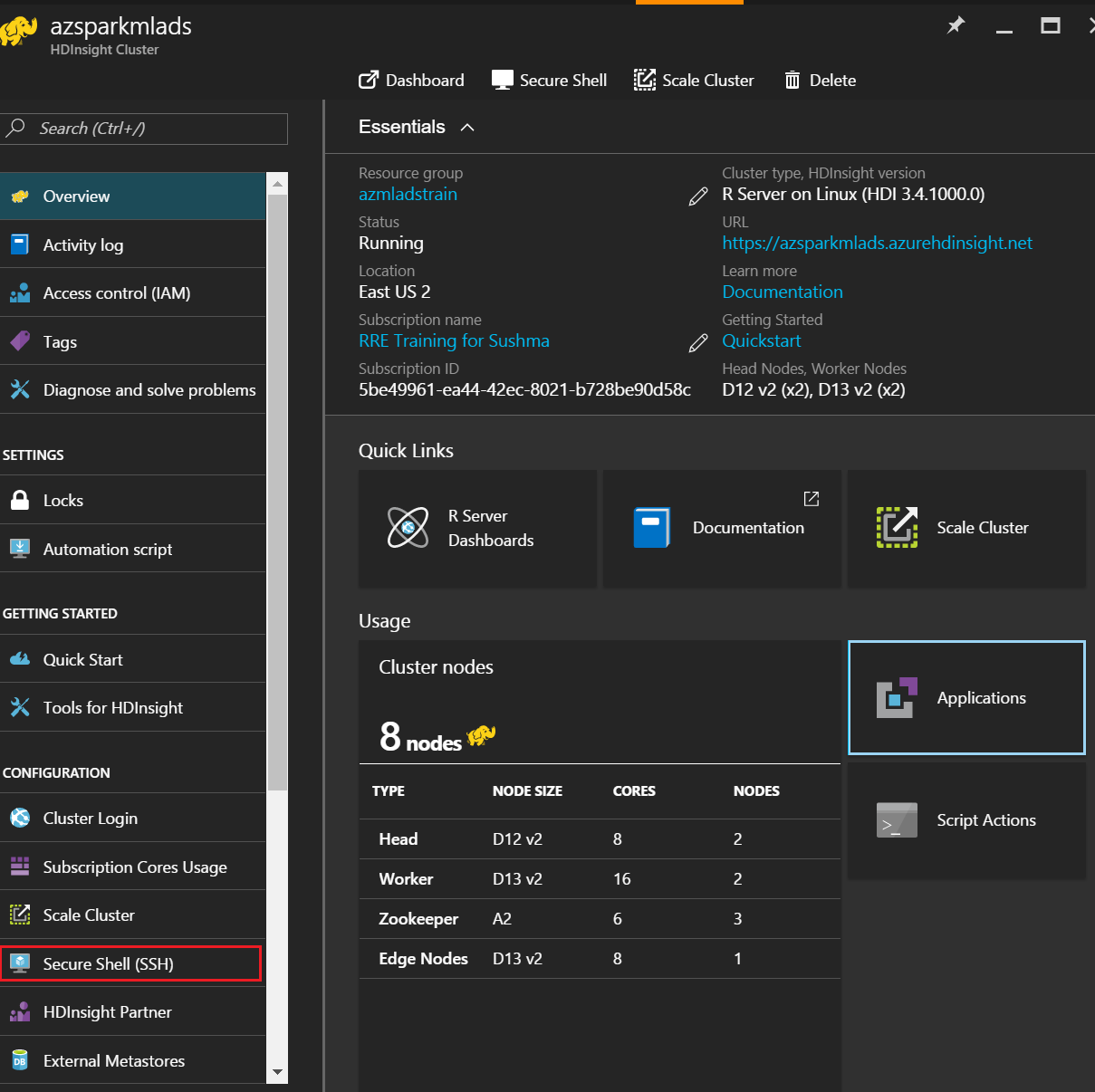
Task: Click the Scale Cluster icon in the sidebar
Action: pyautogui.click(x=20, y=915)
